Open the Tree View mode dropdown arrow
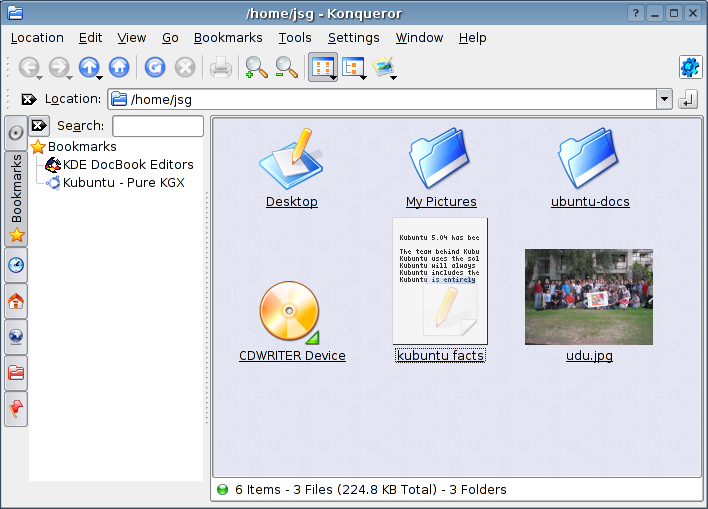The width and height of the screenshot is (708, 509). (x=363, y=78)
